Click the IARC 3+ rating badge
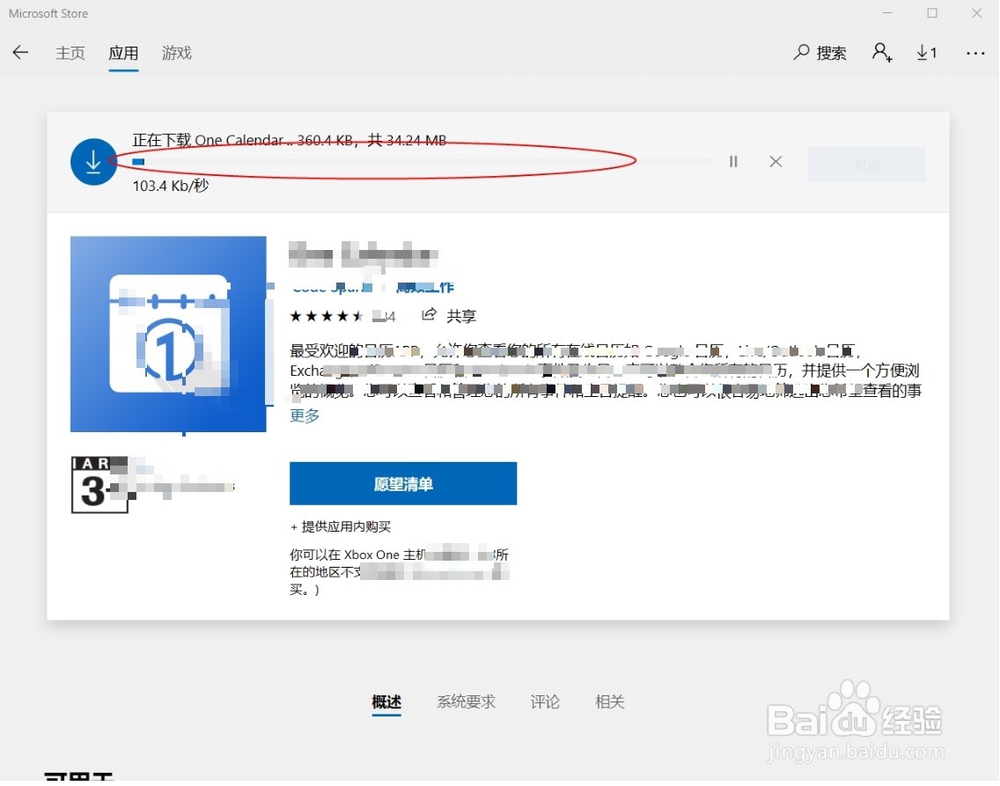Image resolution: width=1000 pixels, height=786 pixels. click(99, 485)
